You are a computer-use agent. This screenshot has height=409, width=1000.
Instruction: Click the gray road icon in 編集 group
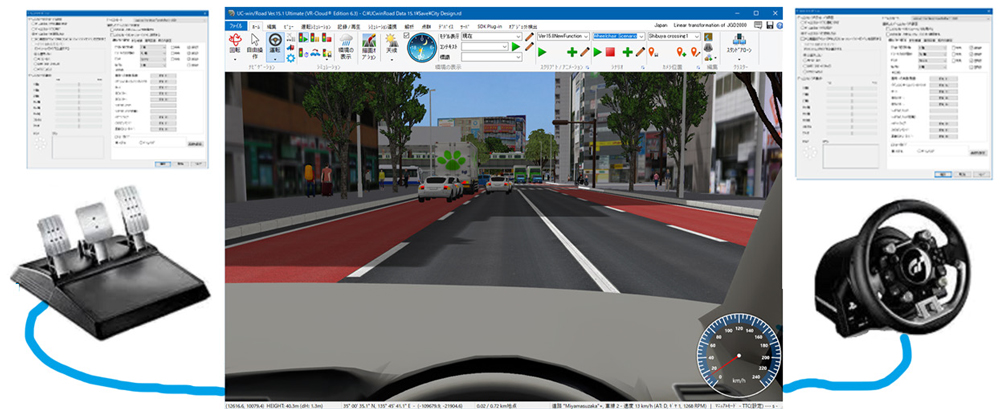pyautogui.click(x=708, y=47)
